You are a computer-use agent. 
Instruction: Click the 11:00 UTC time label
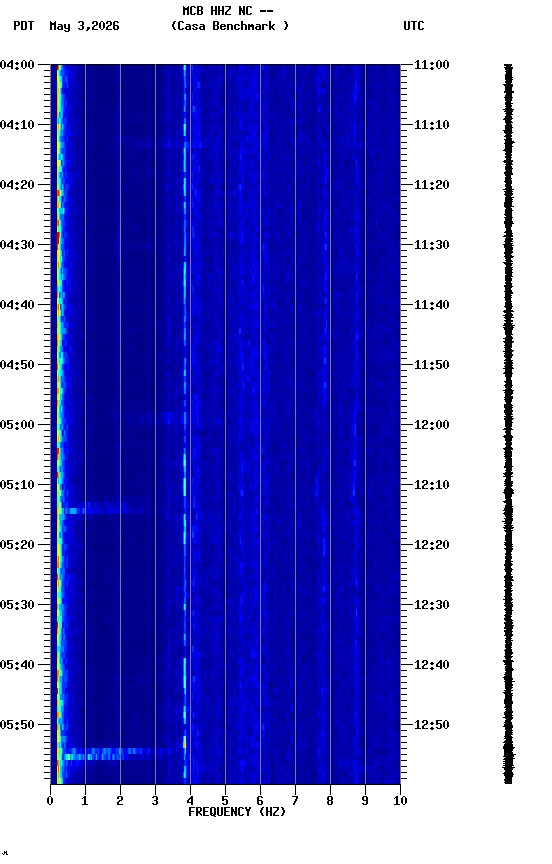[x=432, y=65]
